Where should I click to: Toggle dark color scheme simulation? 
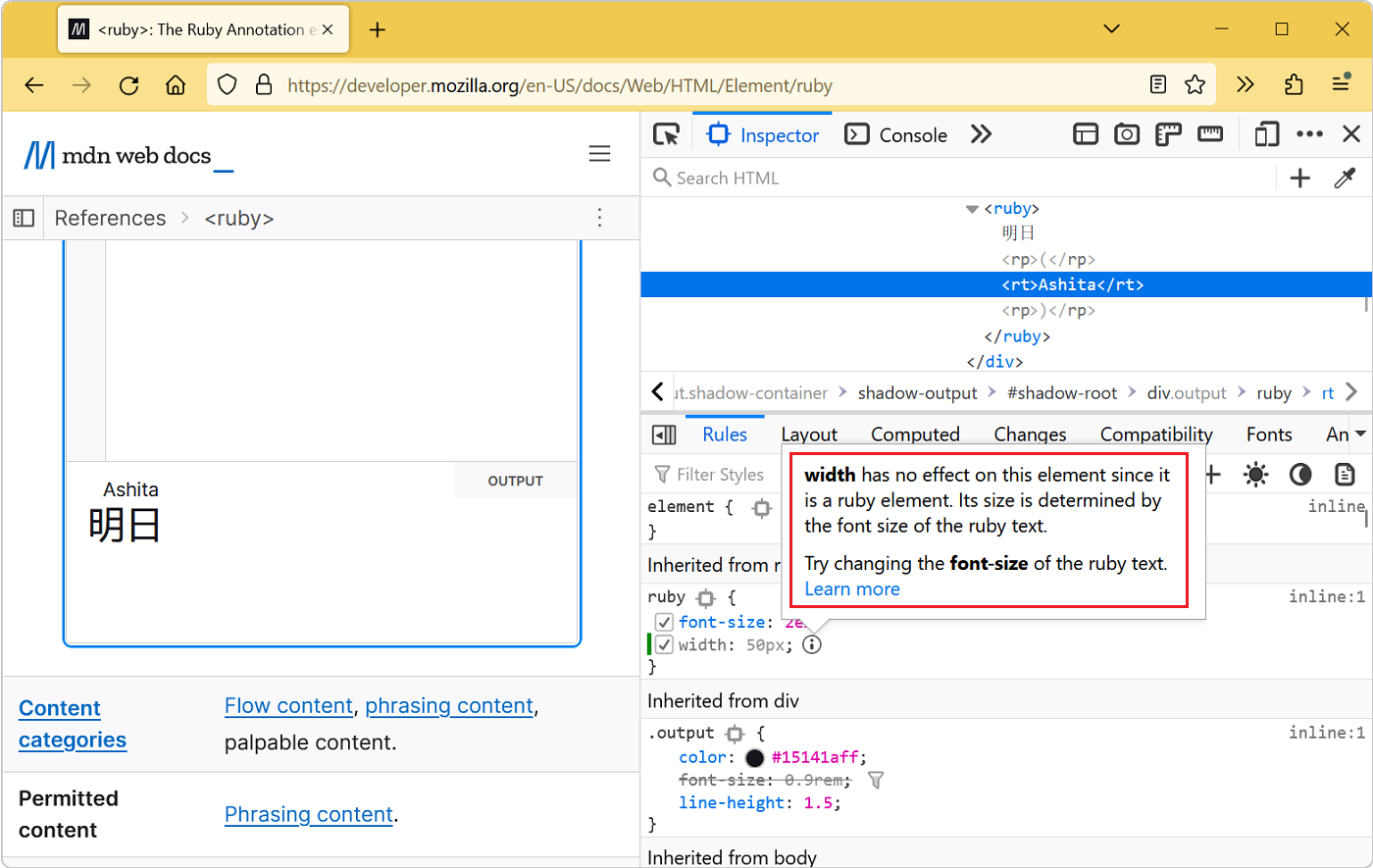tap(1299, 475)
